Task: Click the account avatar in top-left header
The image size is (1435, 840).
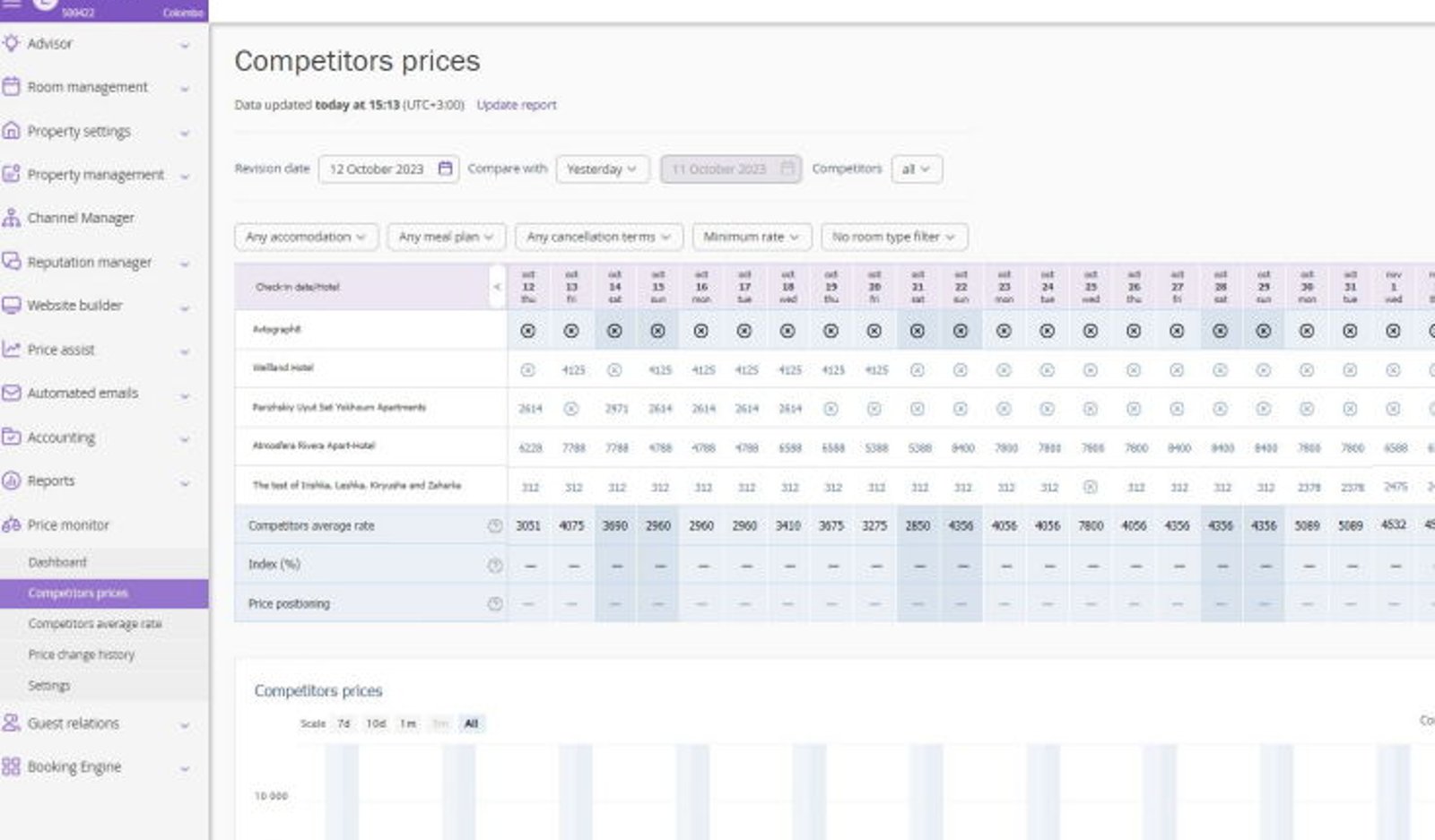Action: click(x=44, y=5)
